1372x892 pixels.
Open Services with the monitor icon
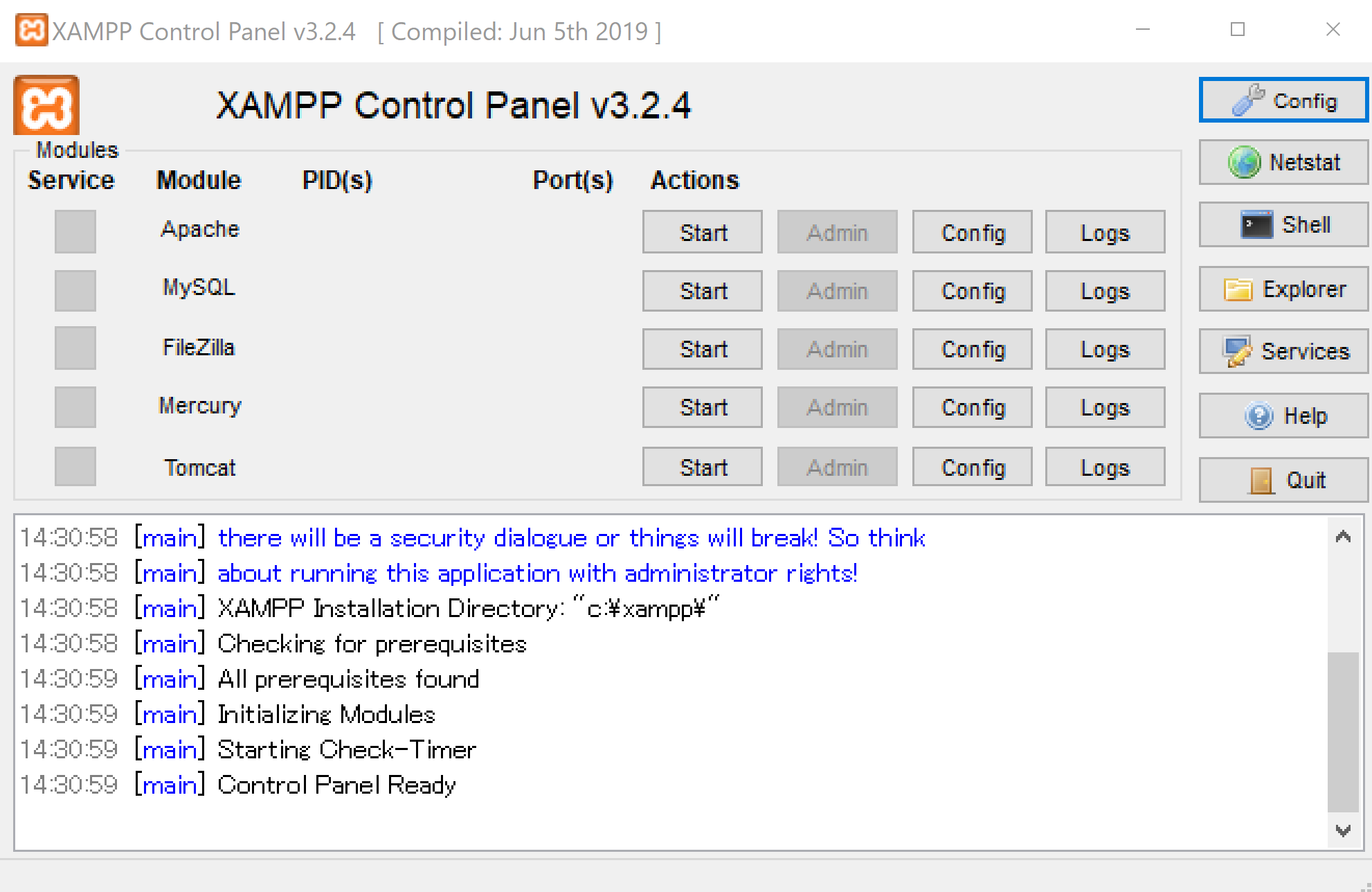coord(1283,351)
